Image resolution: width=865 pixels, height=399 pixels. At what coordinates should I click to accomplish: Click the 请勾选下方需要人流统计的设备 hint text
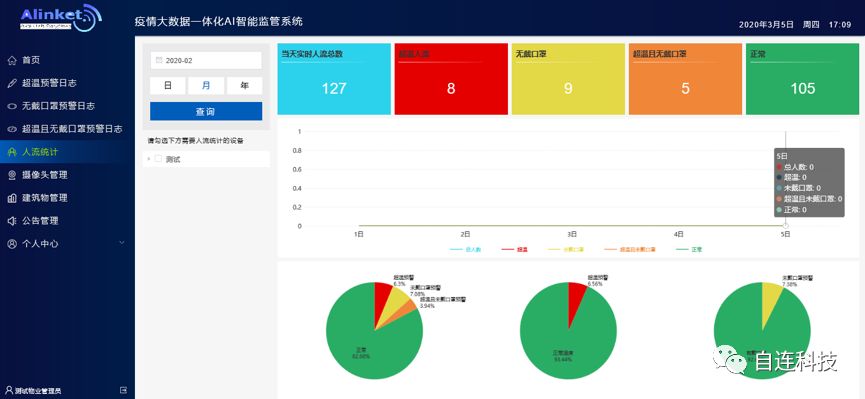click(195, 141)
